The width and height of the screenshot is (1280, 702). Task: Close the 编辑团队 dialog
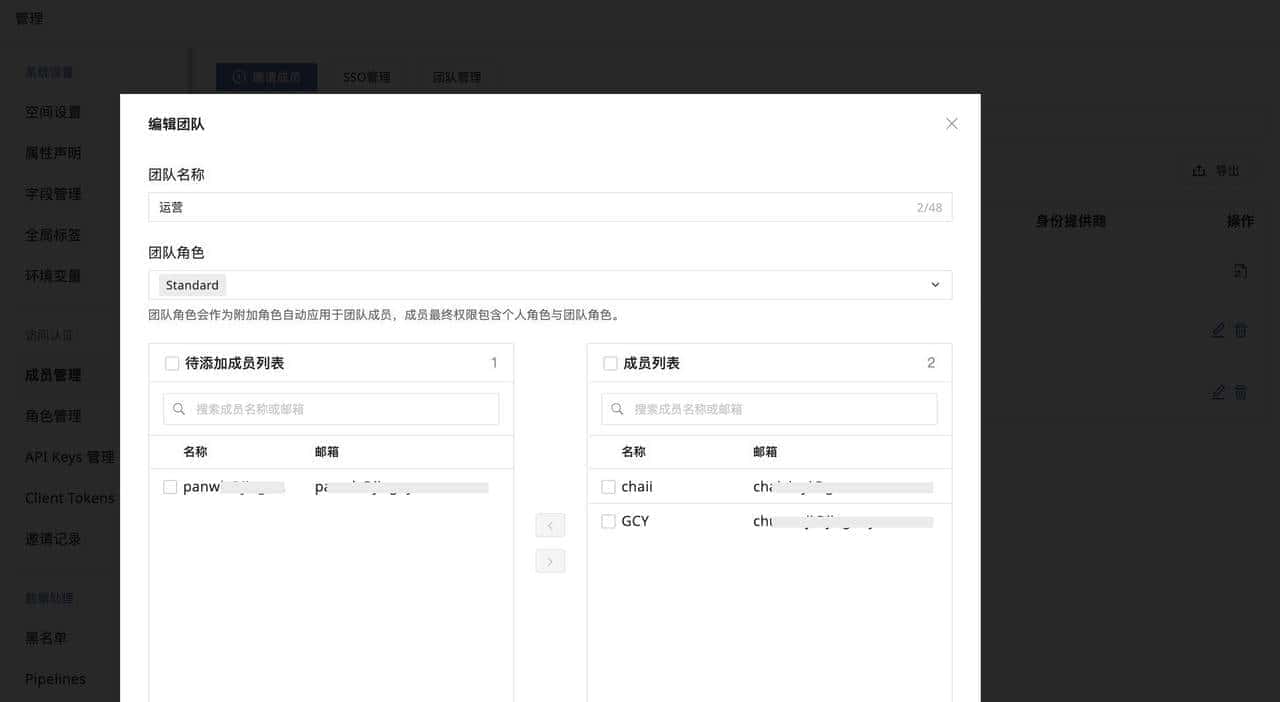tap(951, 123)
